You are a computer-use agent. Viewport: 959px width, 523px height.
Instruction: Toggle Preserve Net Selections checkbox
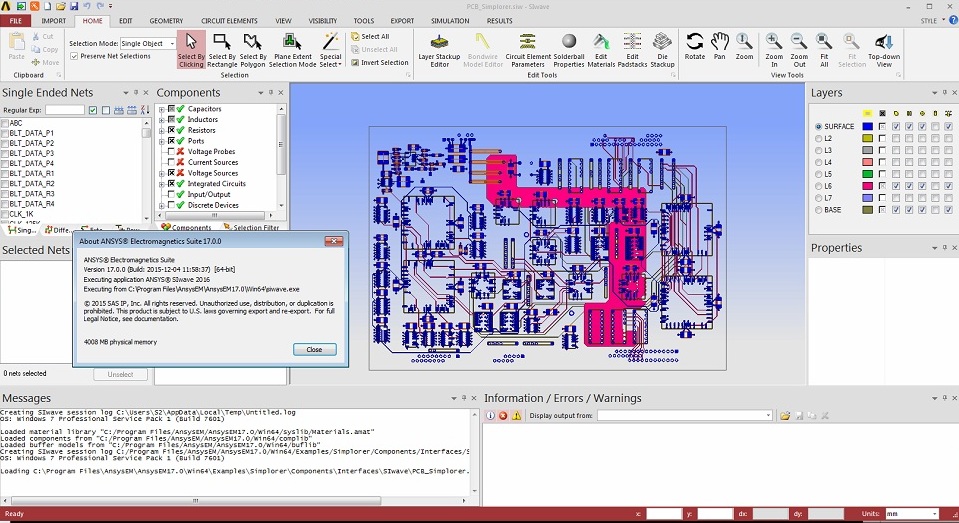click(74, 56)
